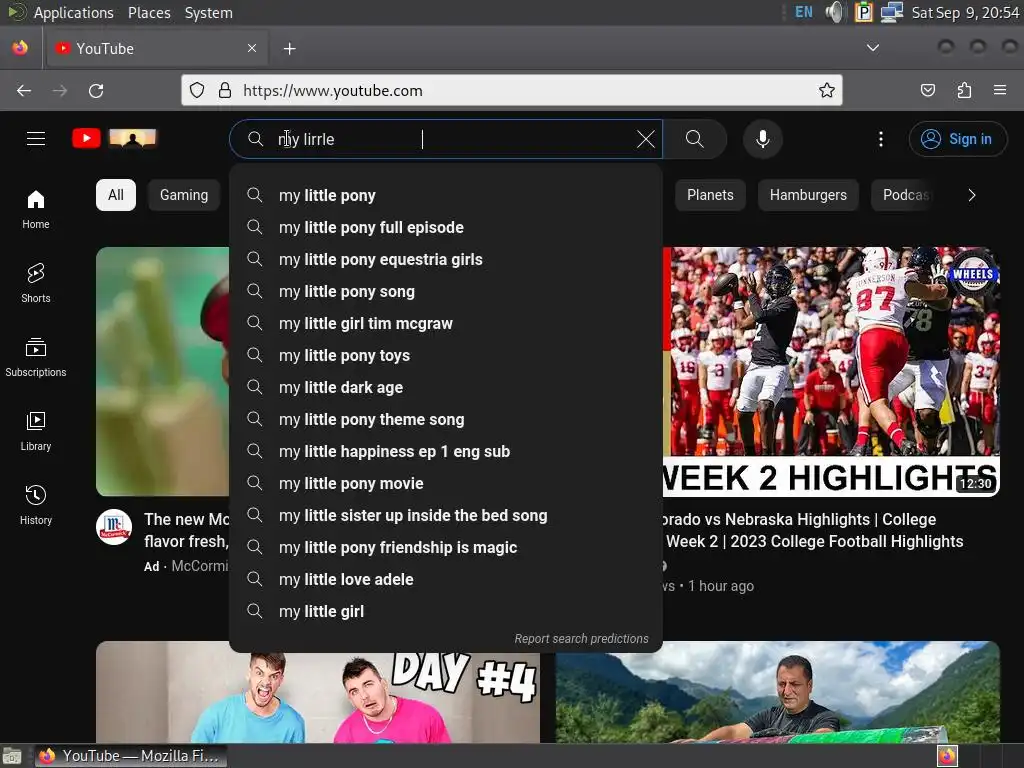The width and height of the screenshot is (1024, 768).
Task: Click the YouTube — Mozilla Firefox taskbar button
Action: click(x=131, y=756)
